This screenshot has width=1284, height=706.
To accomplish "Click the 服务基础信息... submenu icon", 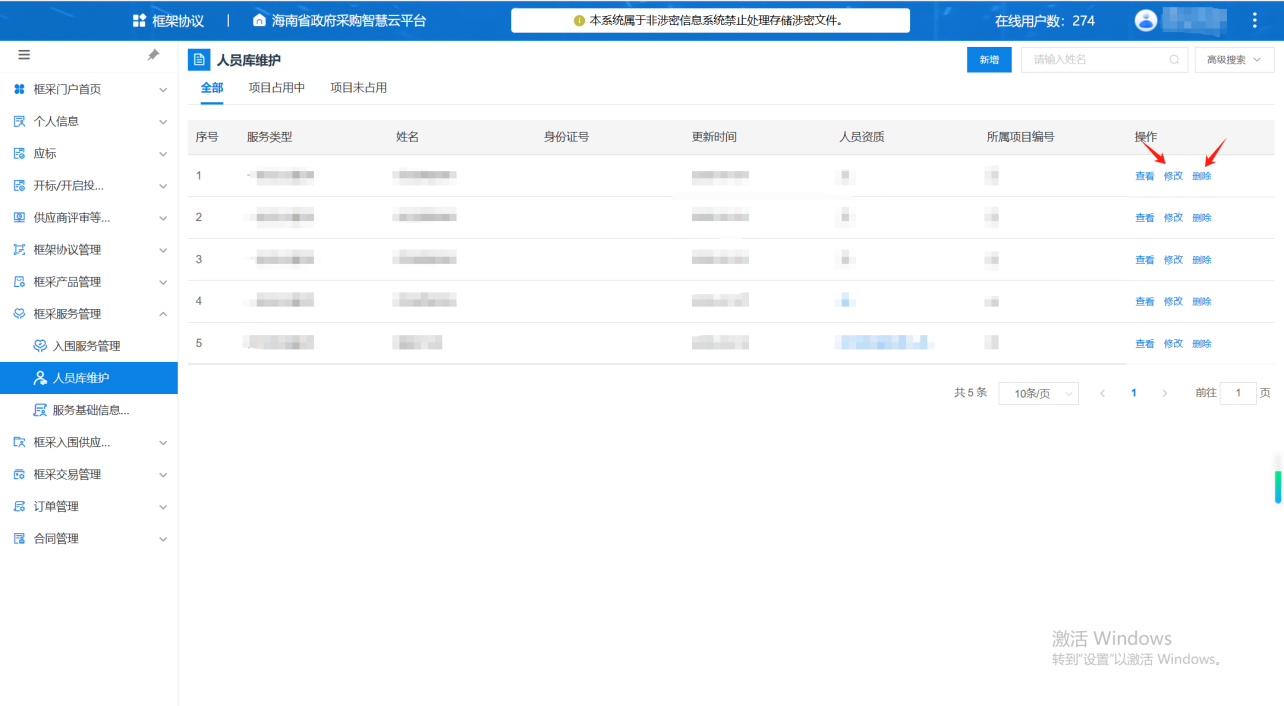I will tap(40, 410).
